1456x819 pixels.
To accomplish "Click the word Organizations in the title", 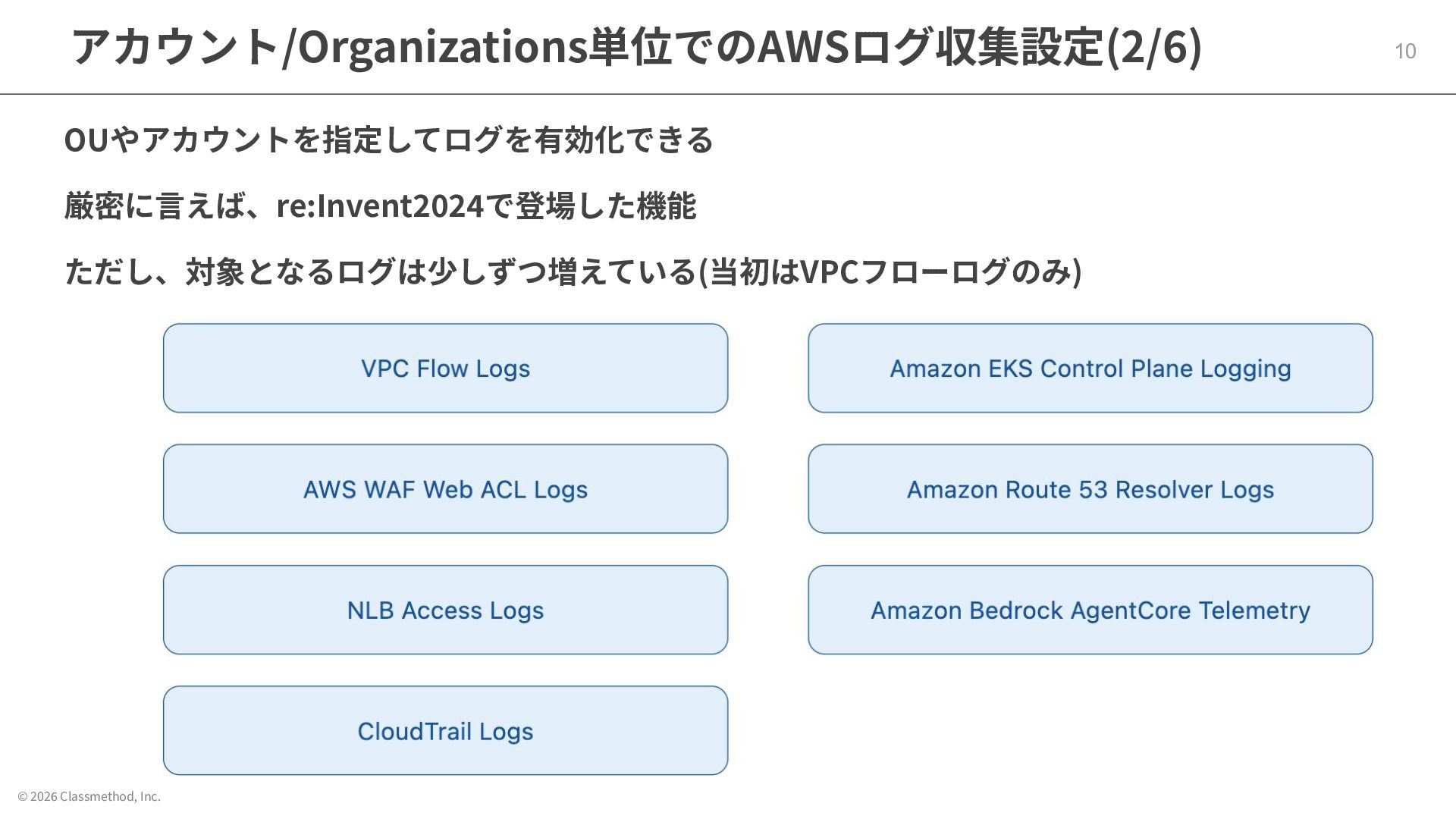I will pos(443,47).
